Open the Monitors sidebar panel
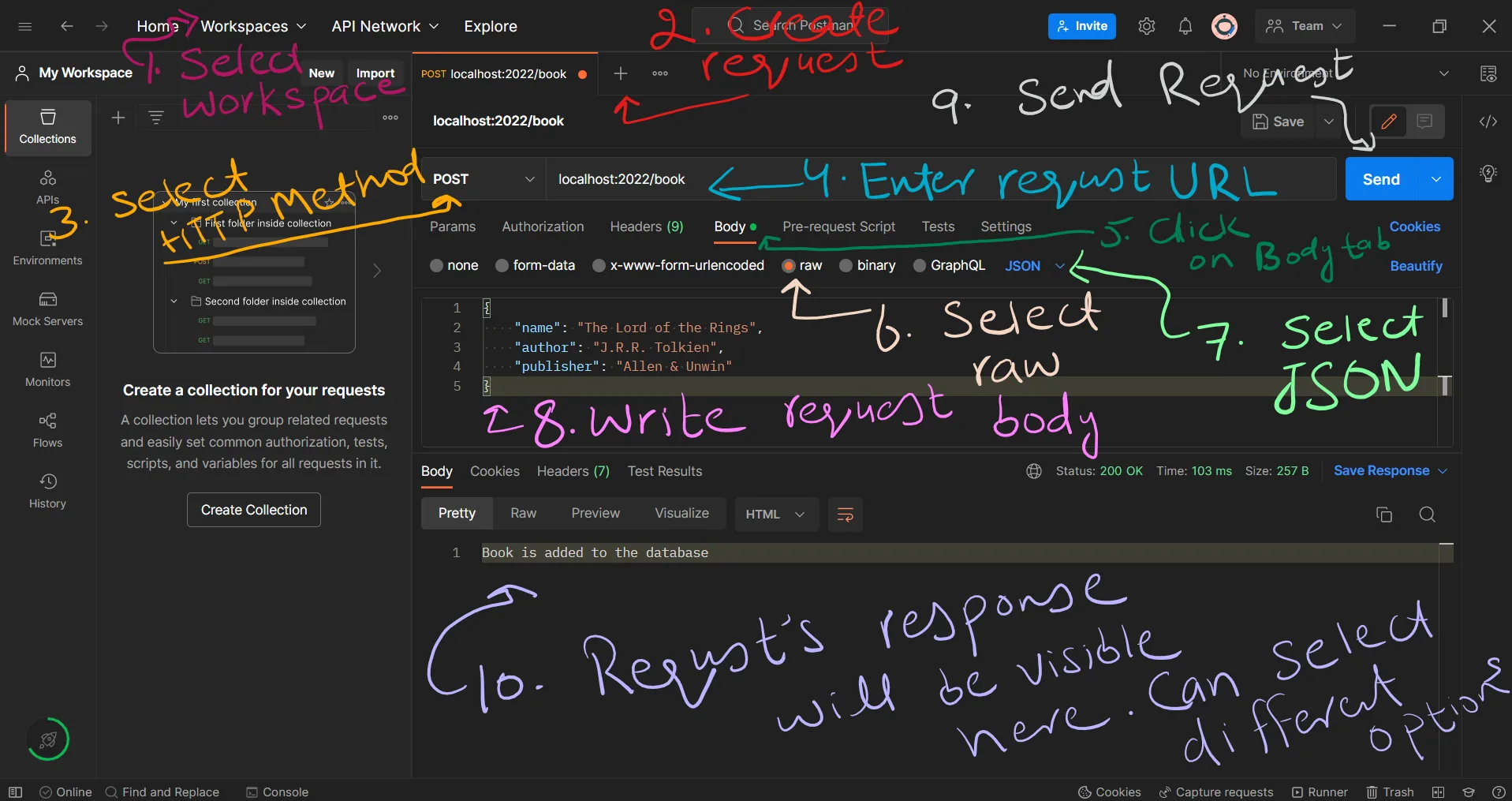The width and height of the screenshot is (1512, 801). (48, 369)
